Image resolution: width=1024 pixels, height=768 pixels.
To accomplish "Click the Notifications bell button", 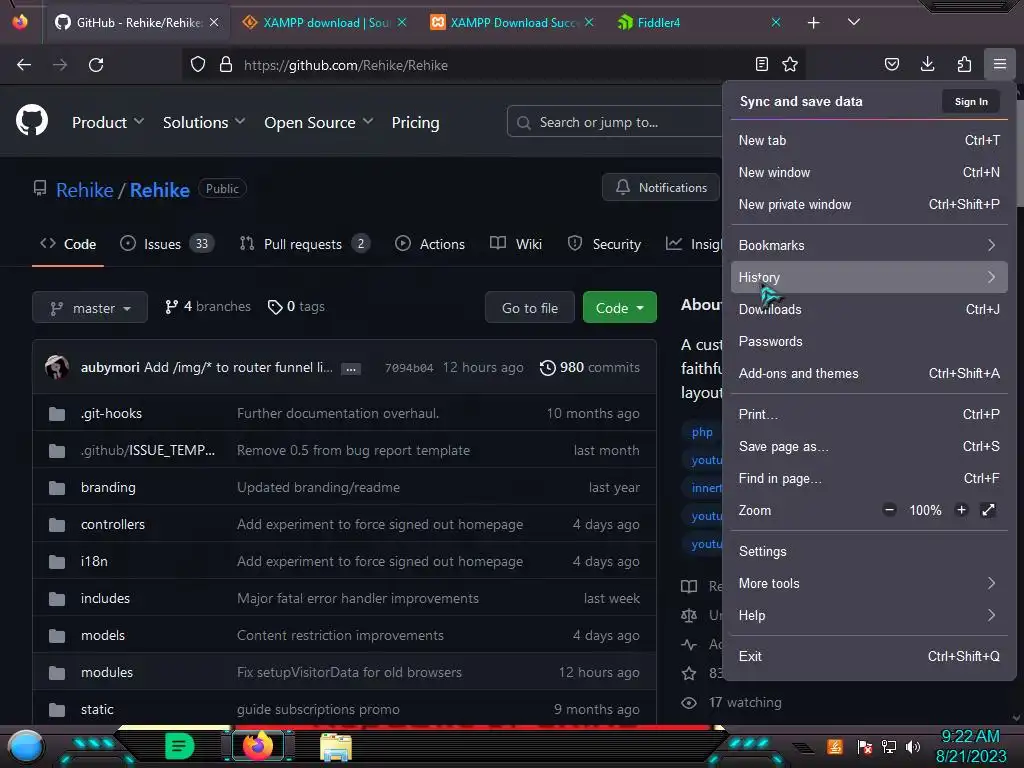I will point(661,187).
